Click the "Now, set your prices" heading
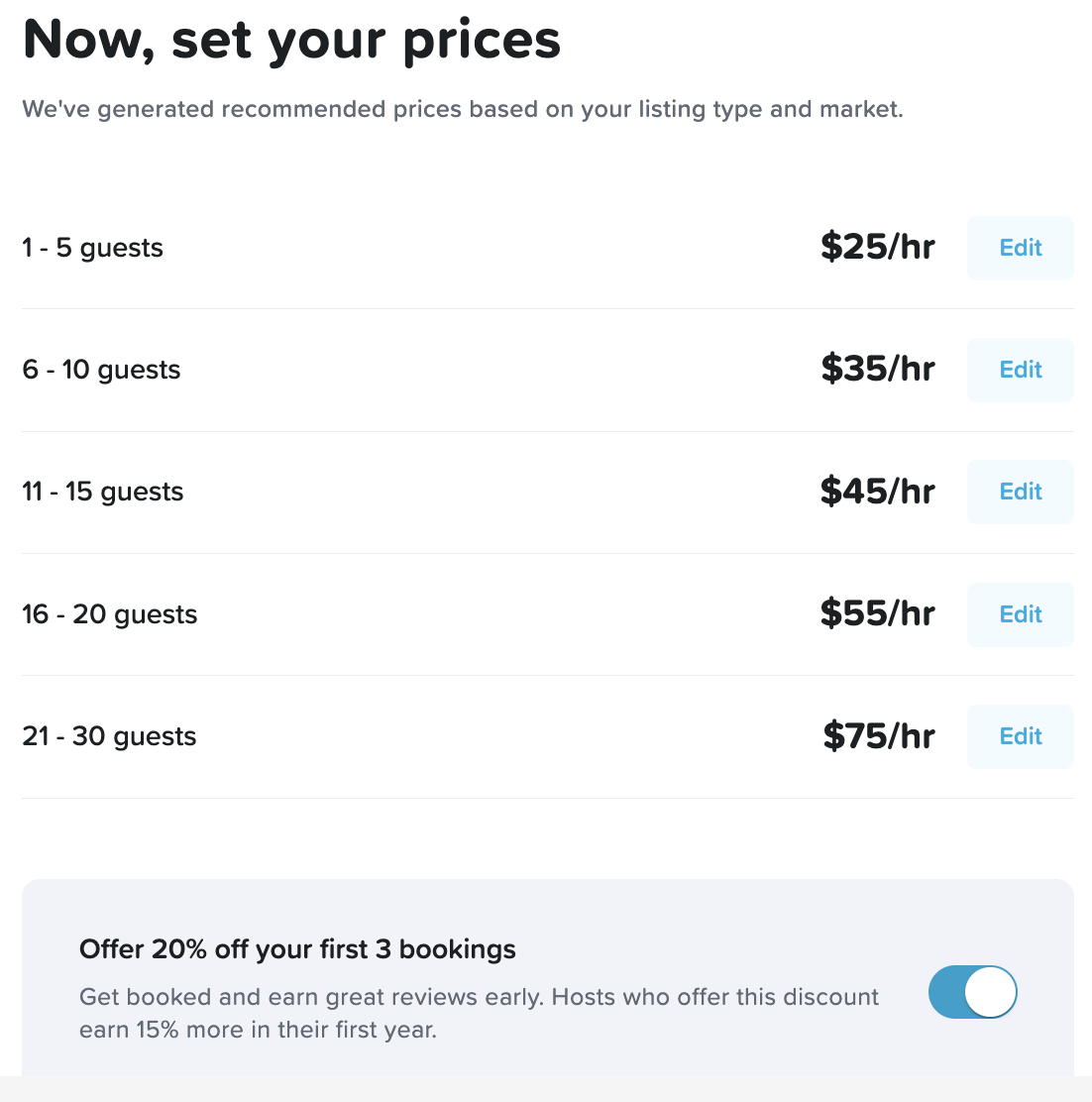Viewport: 1092px width, 1102px height. pyautogui.click(x=291, y=40)
